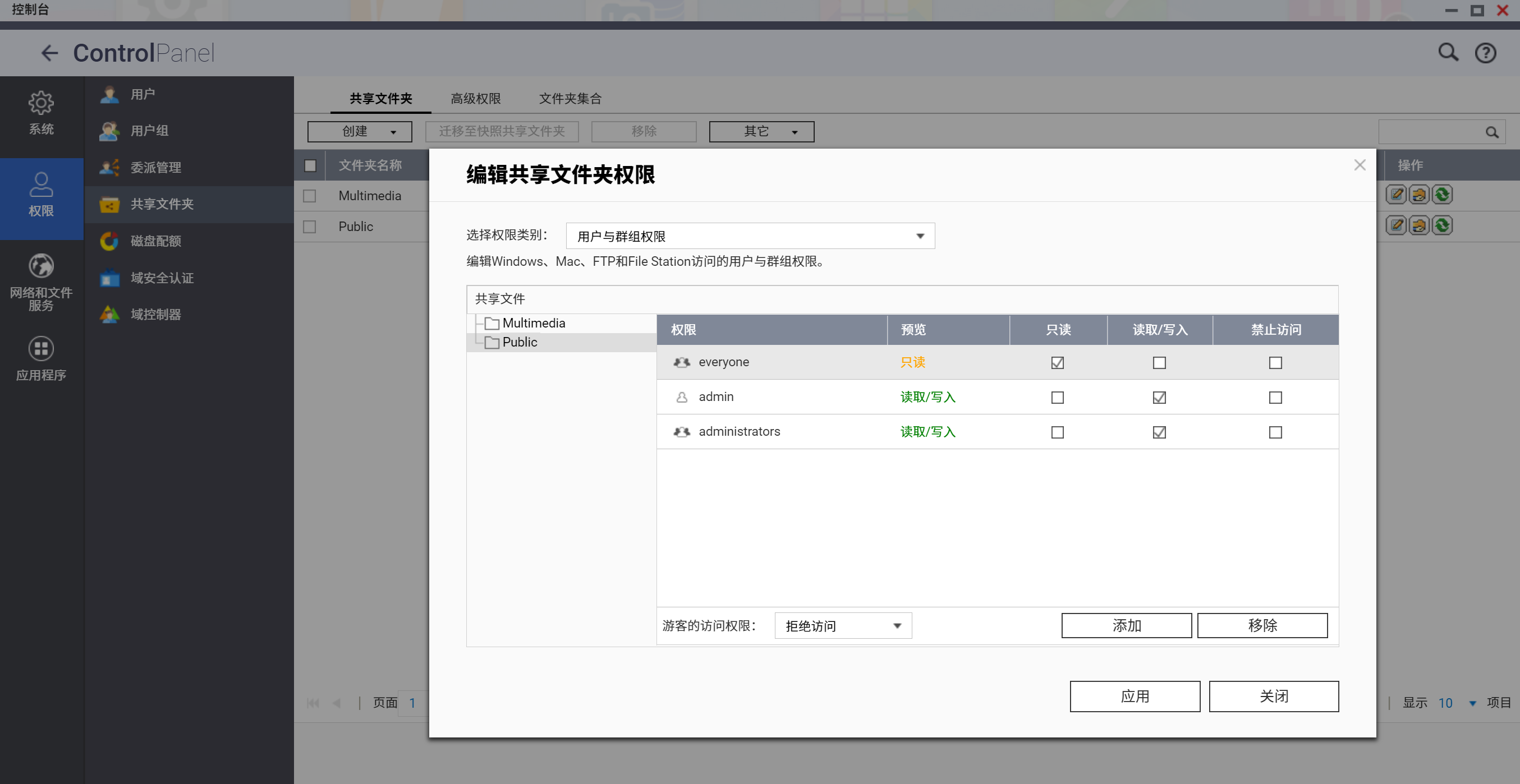The image size is (1520, 784).
Task: Click the 应用 button
Action: (1134, 696)
